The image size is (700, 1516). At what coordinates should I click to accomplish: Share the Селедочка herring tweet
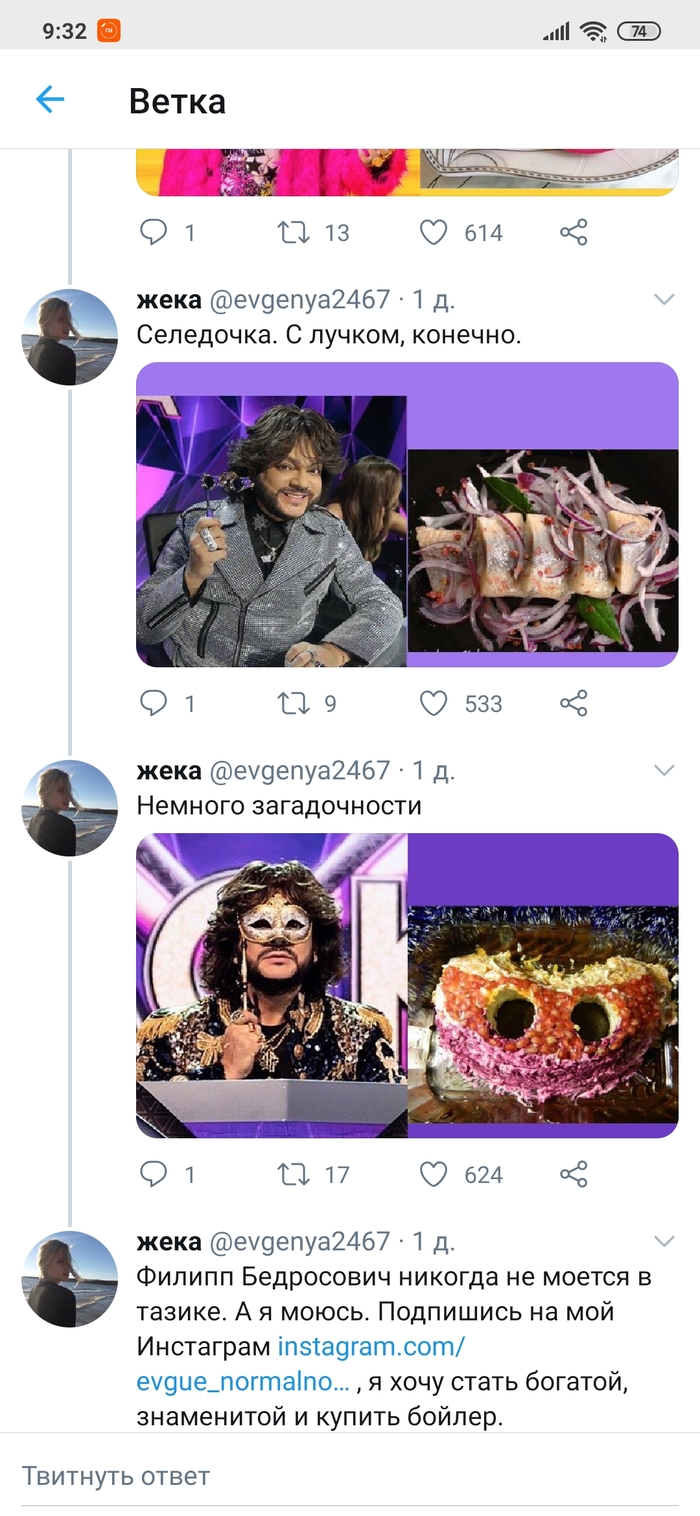coord(573,703)
